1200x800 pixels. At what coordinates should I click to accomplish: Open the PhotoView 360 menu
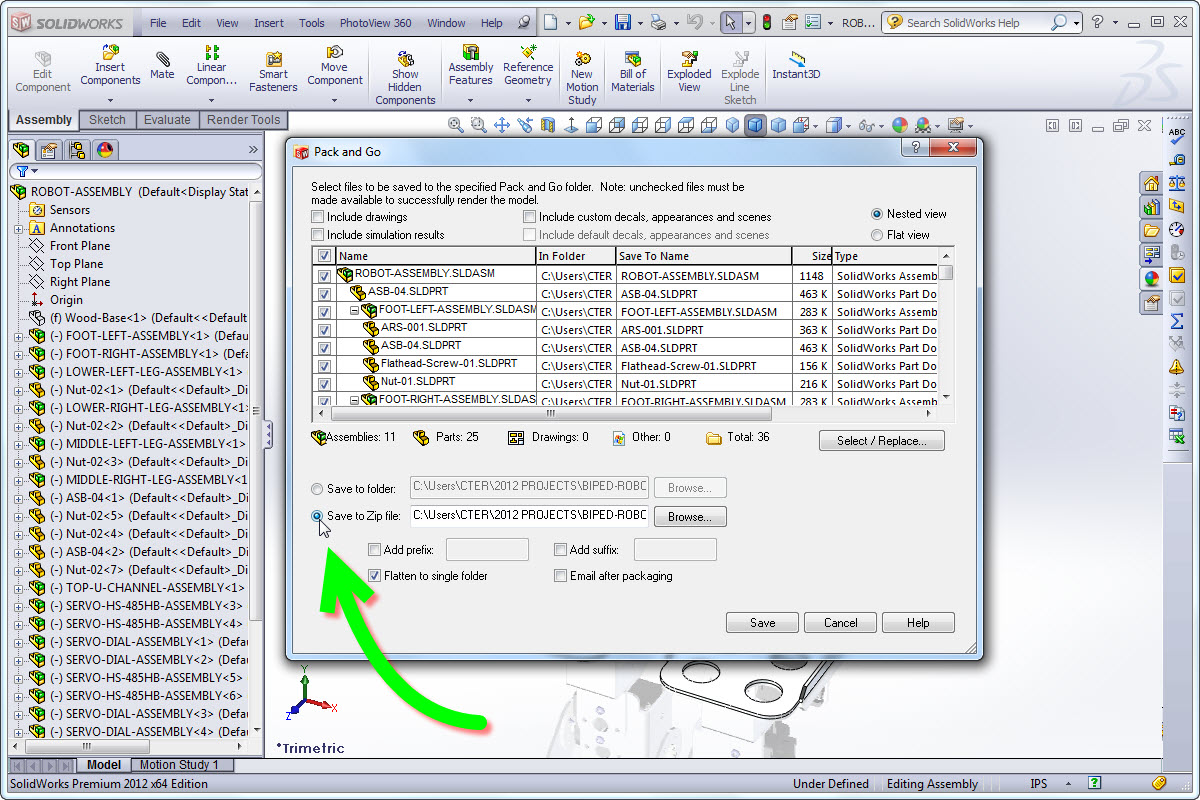pos(375,23)
